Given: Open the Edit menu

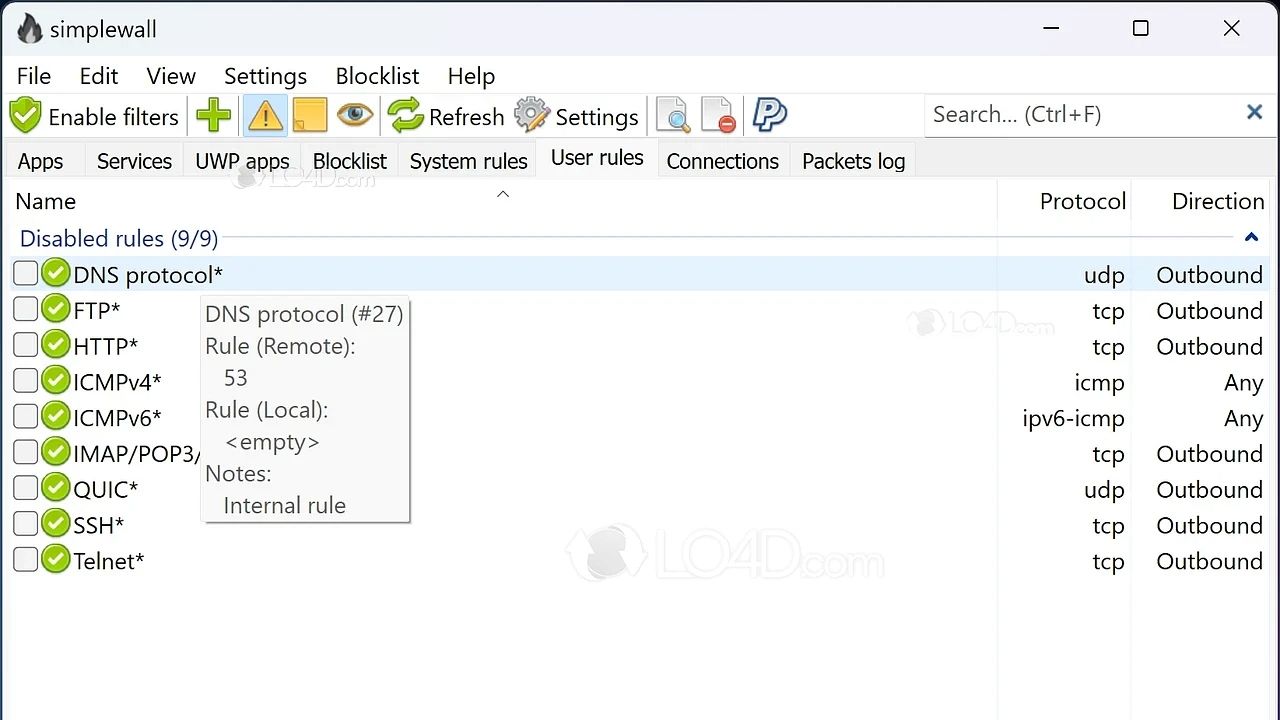Looking at the screenshot, I should point(99,76).
